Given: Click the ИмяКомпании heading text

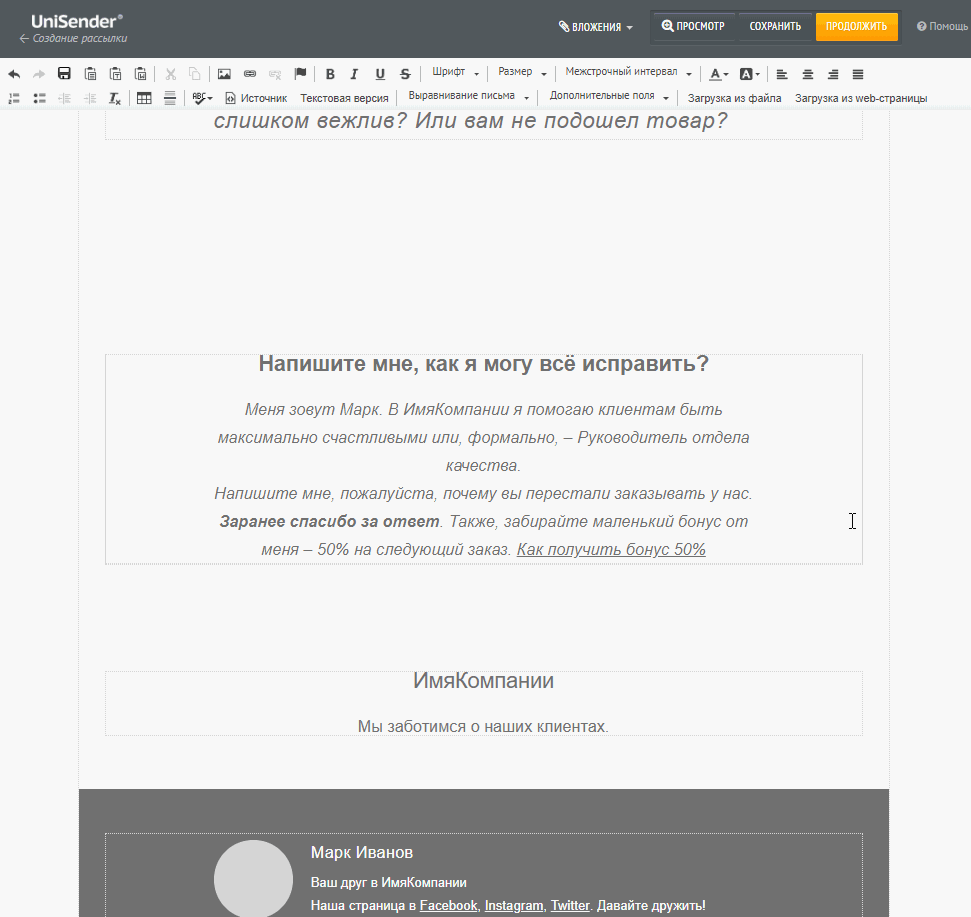Looking at the screenshot, I should coord(484,680).
